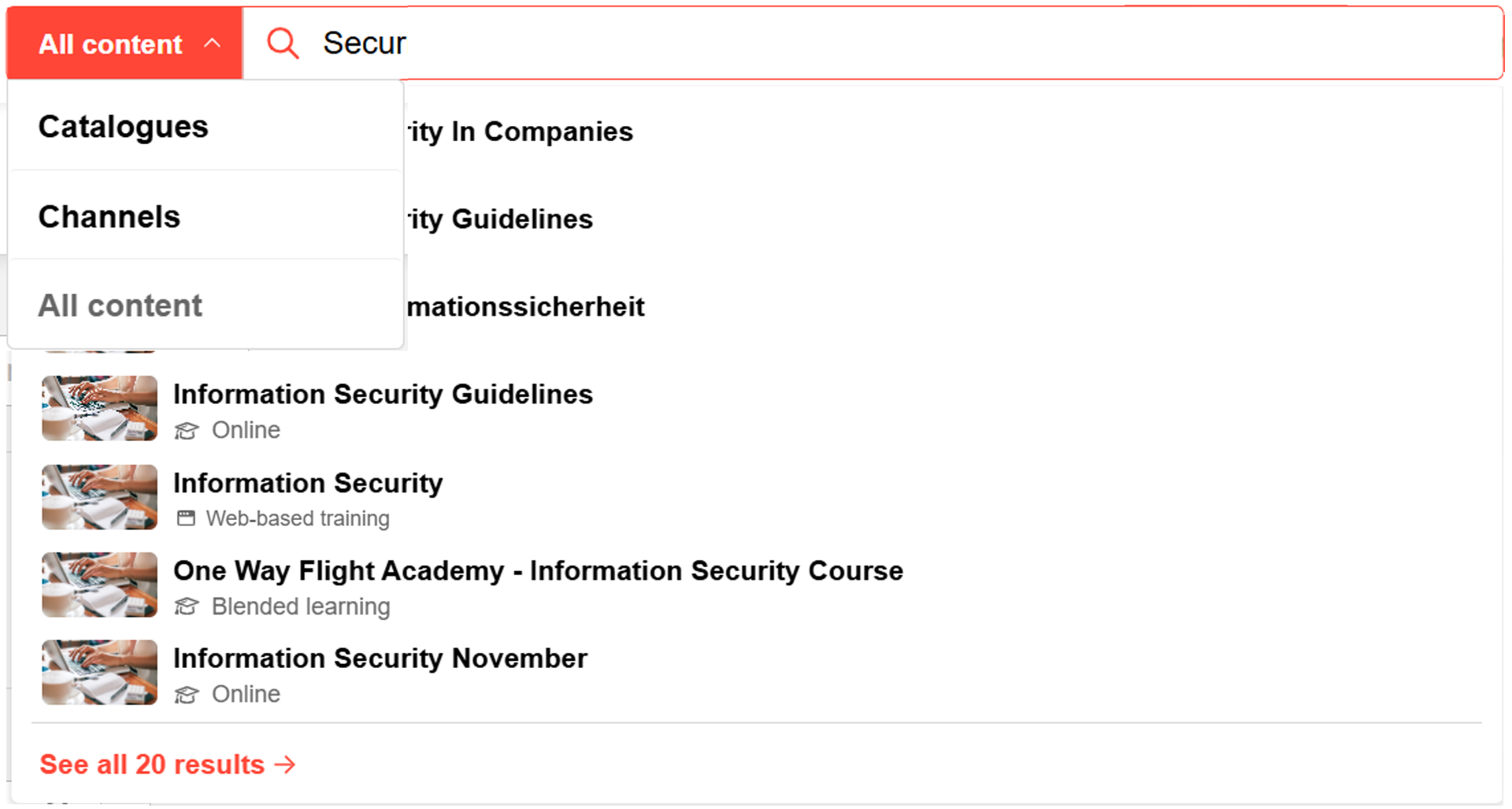This screenshot has height=809, width=1512.
Task: Click the Web-based training window icon
Action: [186, 518]
